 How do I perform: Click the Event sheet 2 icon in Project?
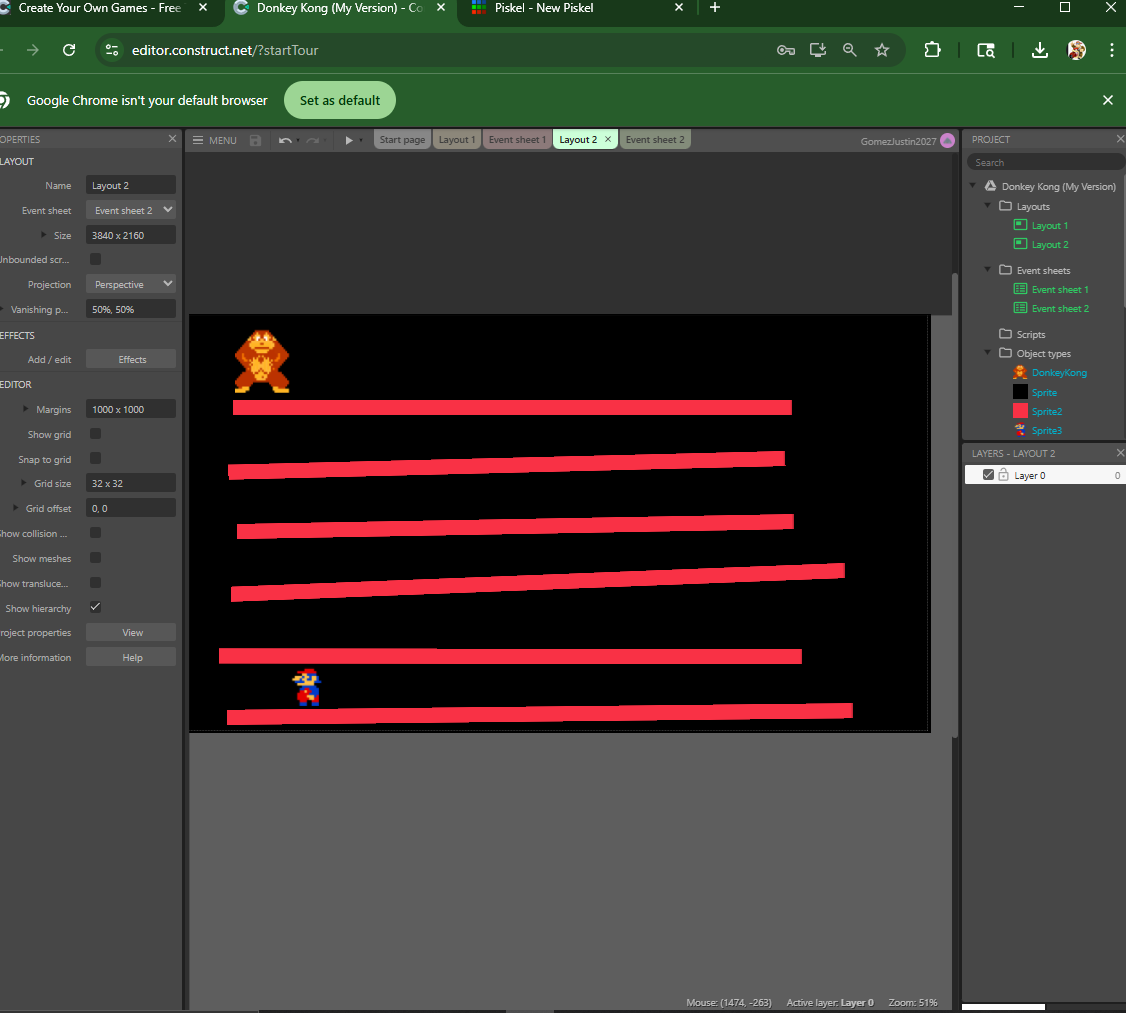point(1020,308)
